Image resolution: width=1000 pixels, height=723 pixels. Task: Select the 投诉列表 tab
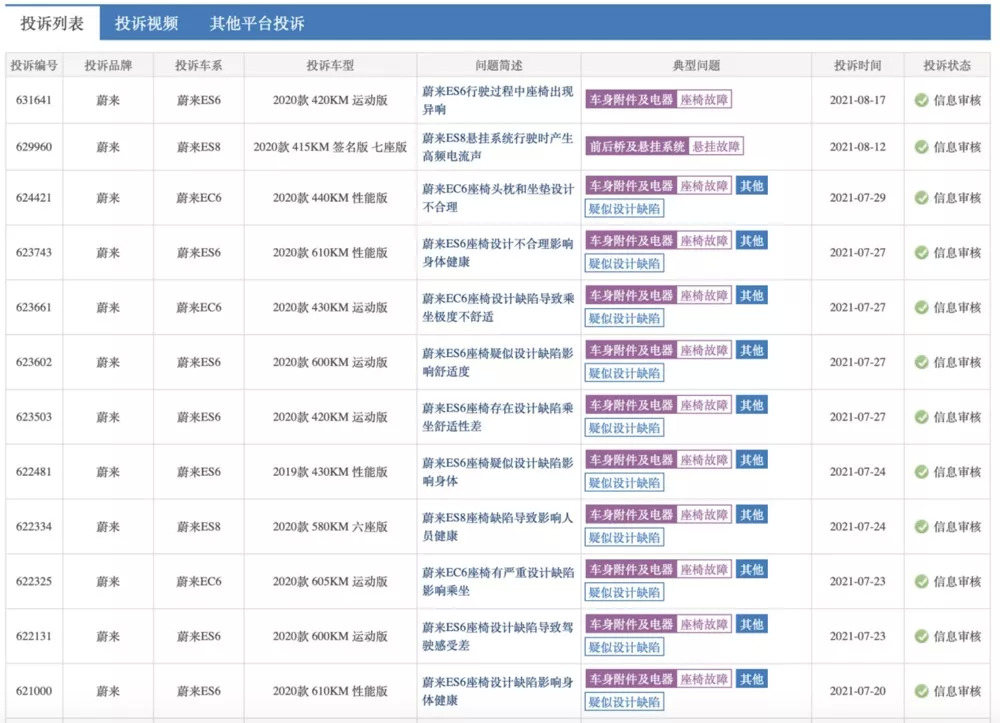[x=52, y=23]
